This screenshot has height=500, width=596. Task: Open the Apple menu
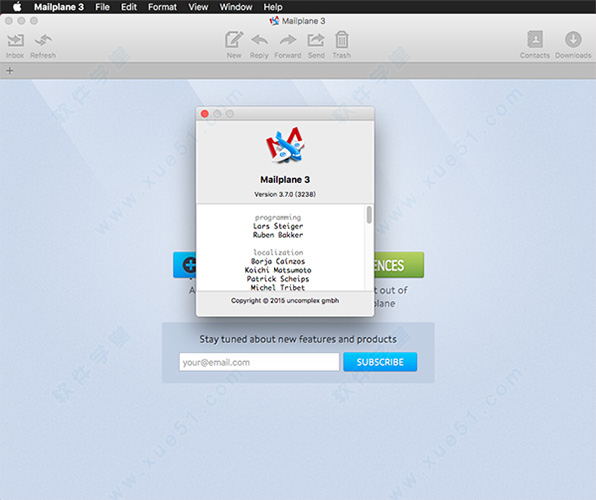17,7
